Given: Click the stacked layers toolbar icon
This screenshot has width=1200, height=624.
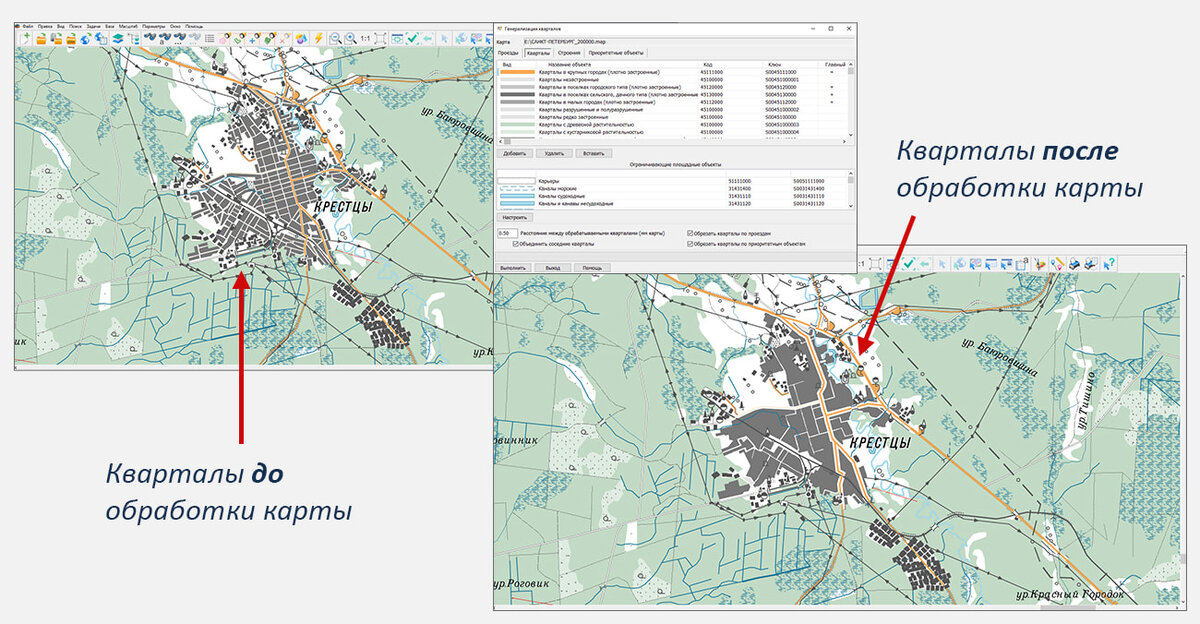Looking at the screenshot, I should 118,38.
